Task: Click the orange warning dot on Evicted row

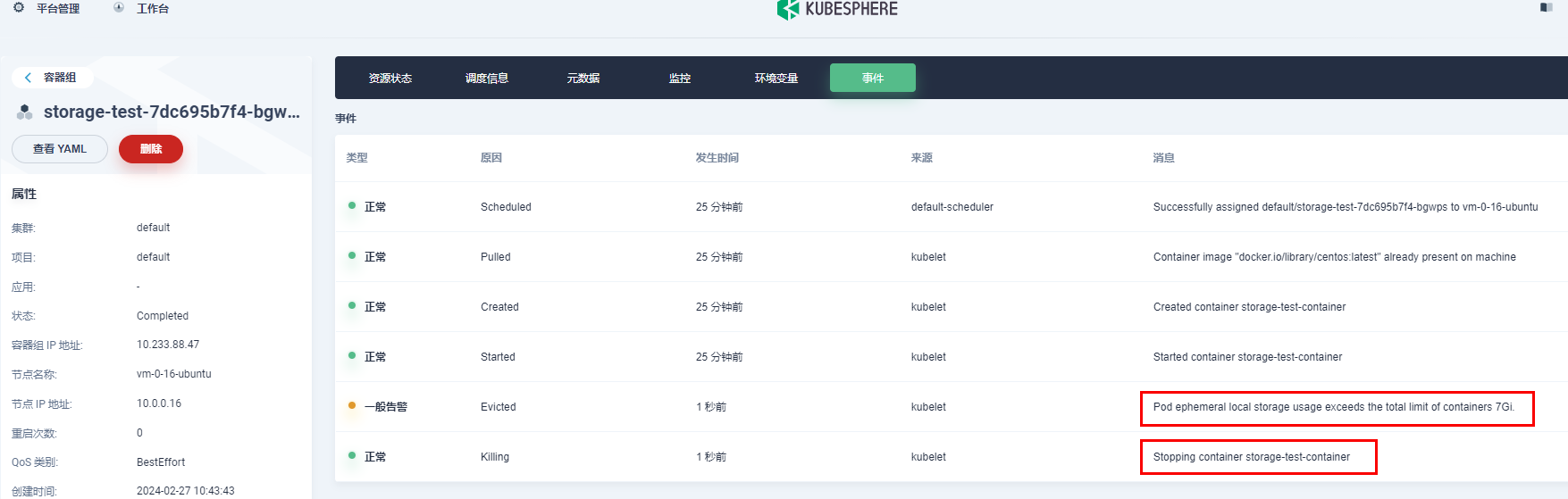Action: pyautogui.click(x=352, y=406)
